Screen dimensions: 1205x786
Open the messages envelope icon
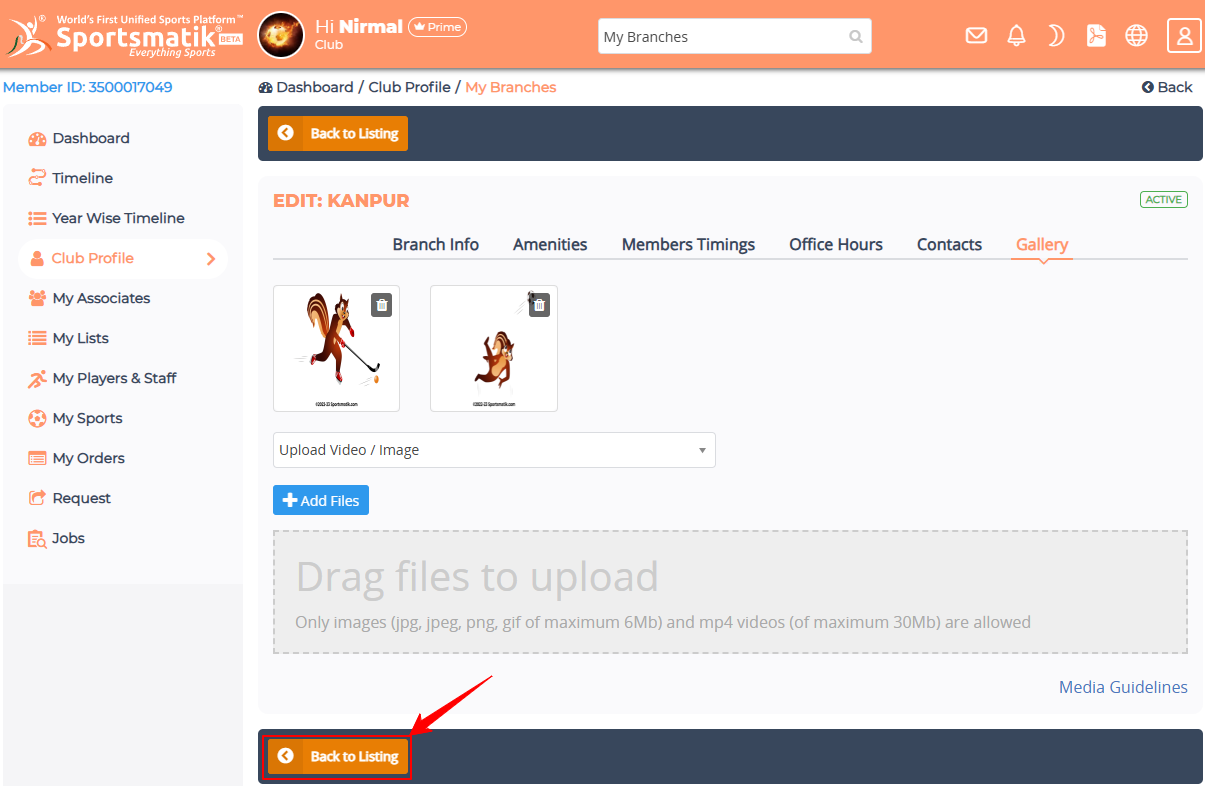976,36
